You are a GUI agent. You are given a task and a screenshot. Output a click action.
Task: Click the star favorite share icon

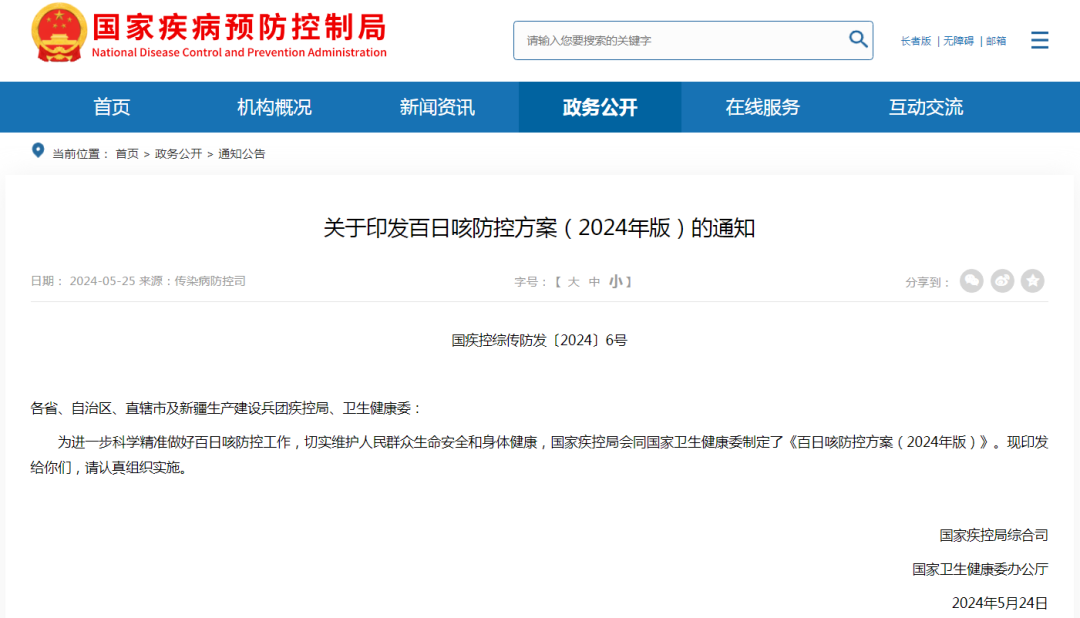pos(1032,281)
